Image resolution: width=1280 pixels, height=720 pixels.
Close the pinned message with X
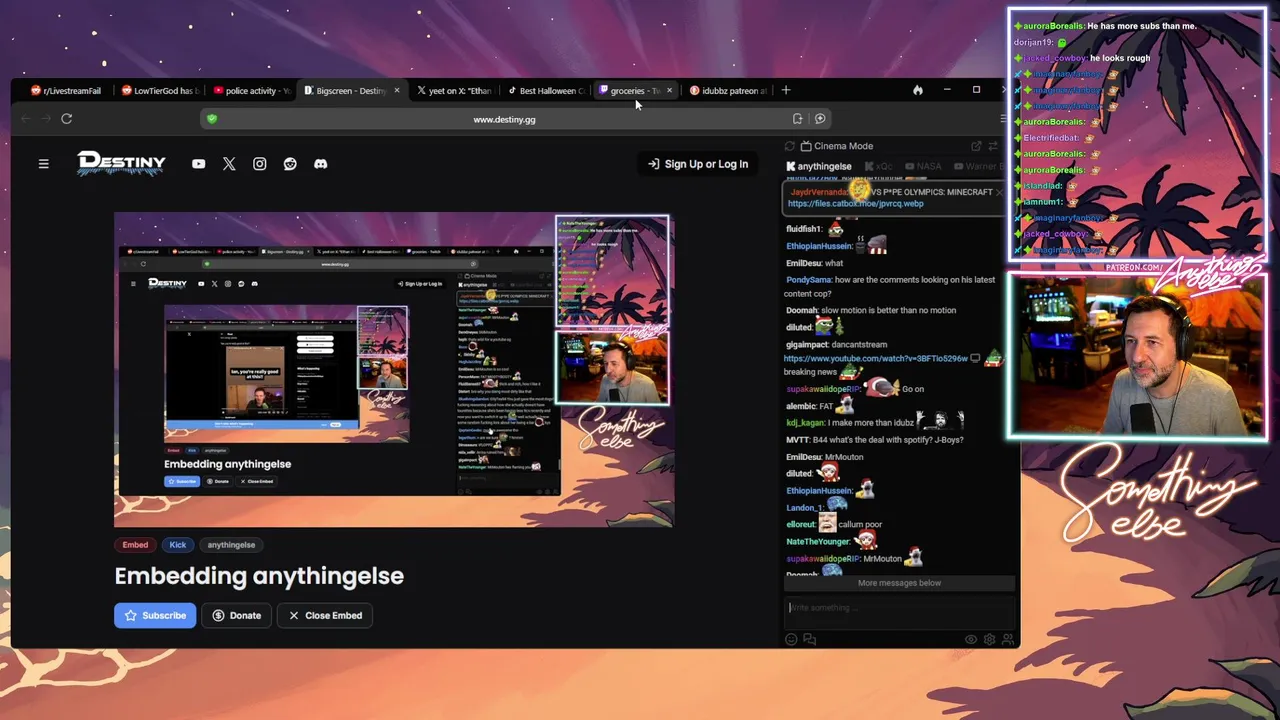[998, 192]
